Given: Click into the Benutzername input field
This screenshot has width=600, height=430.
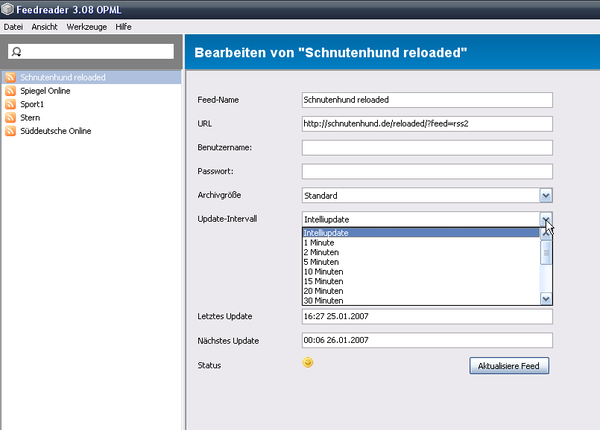Looking at the screenshot, I should pos(426,148).
